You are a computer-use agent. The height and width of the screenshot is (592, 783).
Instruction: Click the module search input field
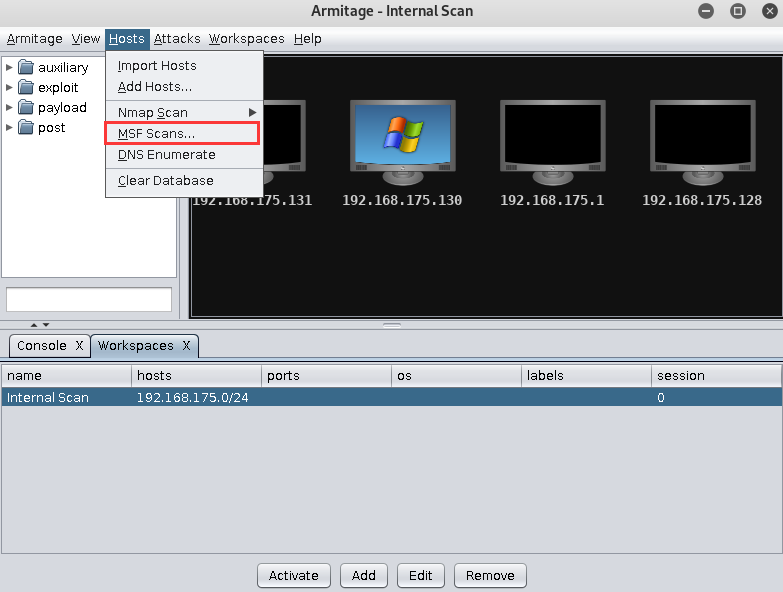point(89,299)
